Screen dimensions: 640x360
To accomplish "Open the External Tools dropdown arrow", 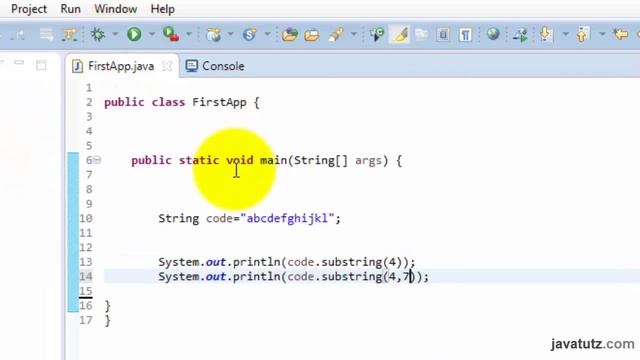I will 189,34.
